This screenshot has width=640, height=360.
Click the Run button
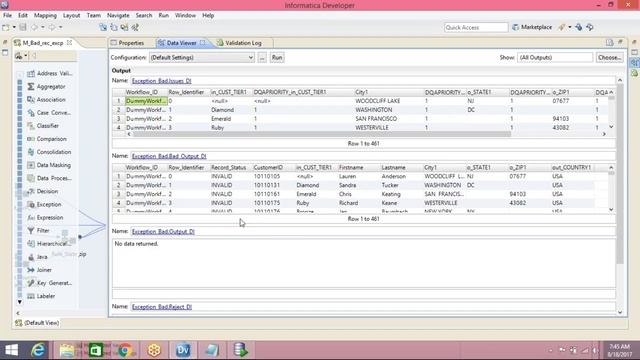point(277,58)
